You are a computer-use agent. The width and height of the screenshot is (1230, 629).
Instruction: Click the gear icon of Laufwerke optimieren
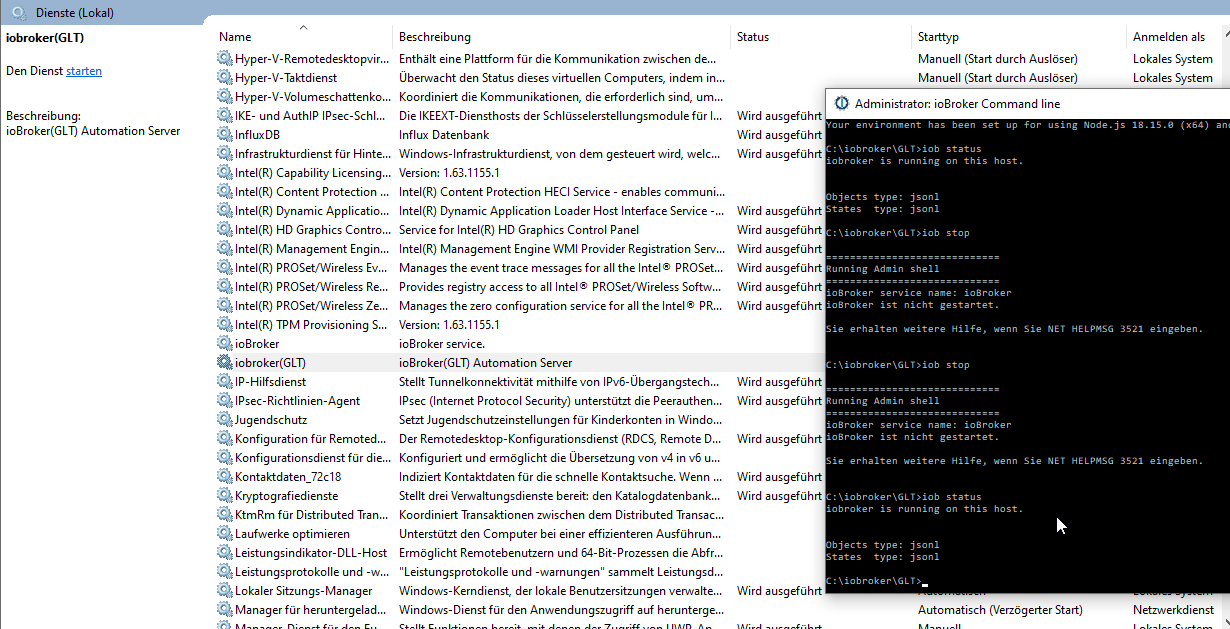(224, 534)
